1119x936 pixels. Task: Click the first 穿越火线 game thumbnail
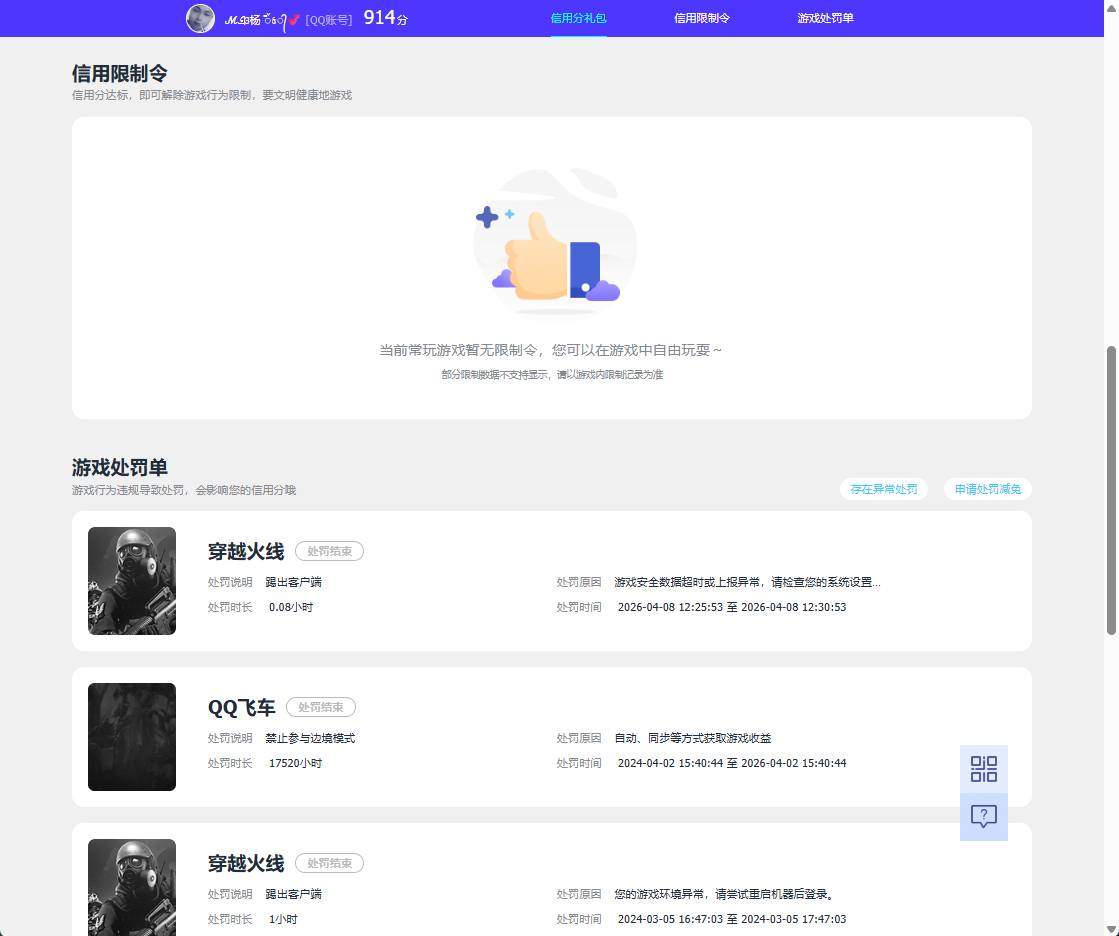click(132, 581)
